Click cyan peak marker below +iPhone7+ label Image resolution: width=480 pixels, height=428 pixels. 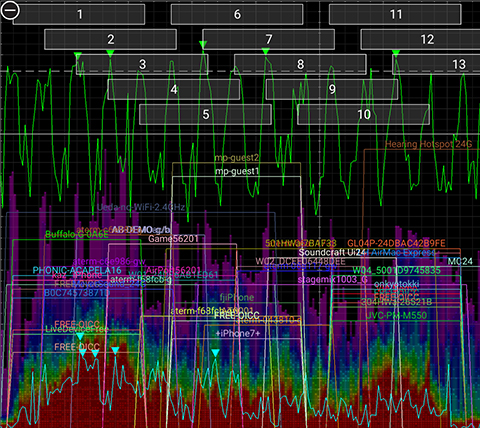coord(215,353)
